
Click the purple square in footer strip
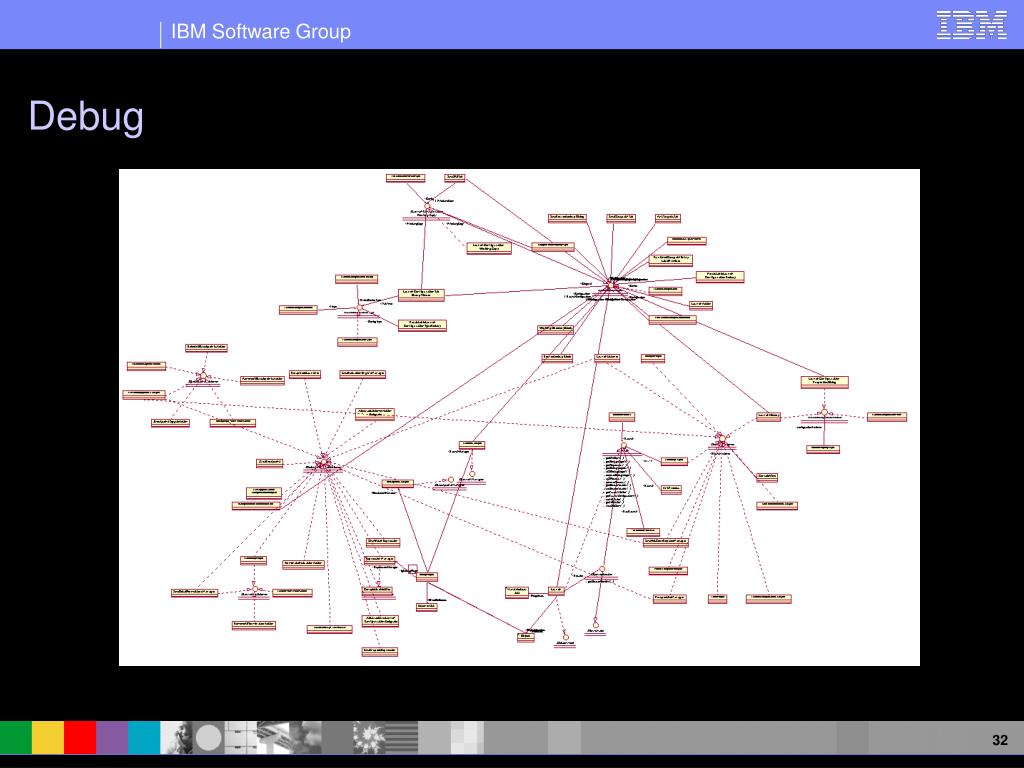tap(112, 738)
